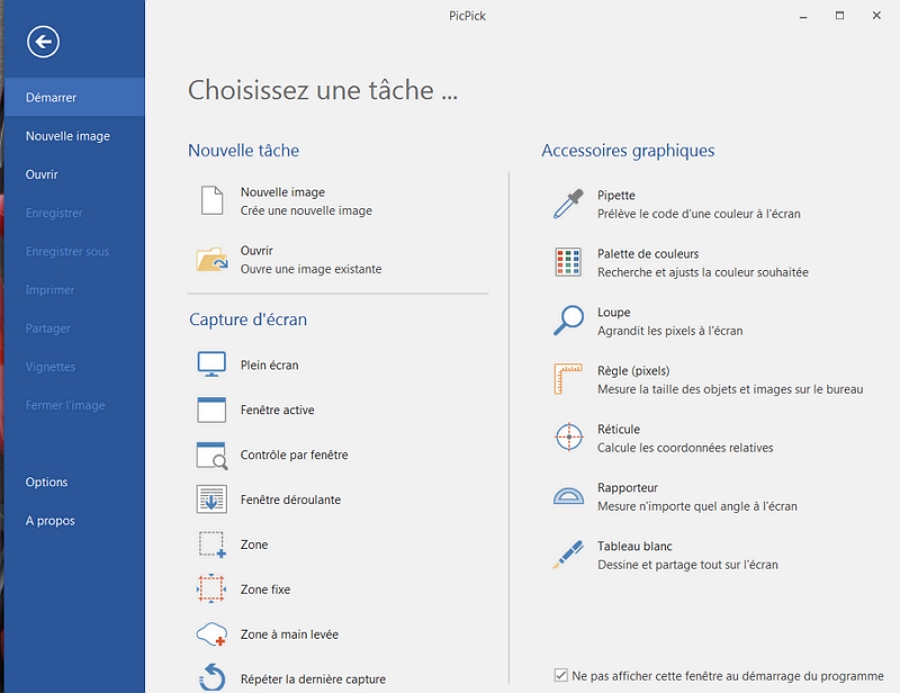
Task: Click the dashed rectangle Zone icon
Action: 212,544
